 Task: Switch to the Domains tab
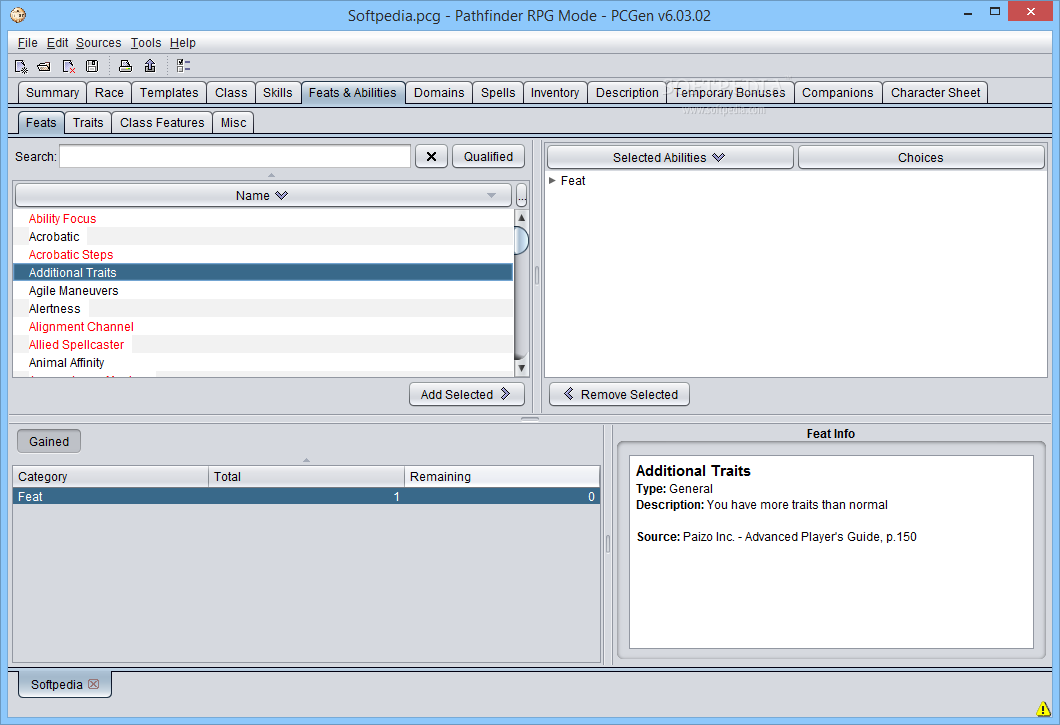(x=439, y=93)
